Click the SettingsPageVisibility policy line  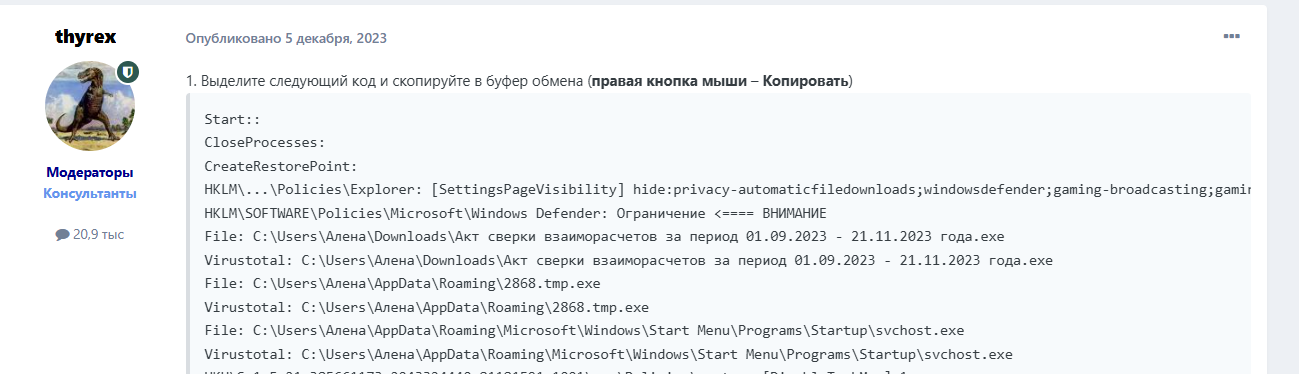(x=727, y=189)
